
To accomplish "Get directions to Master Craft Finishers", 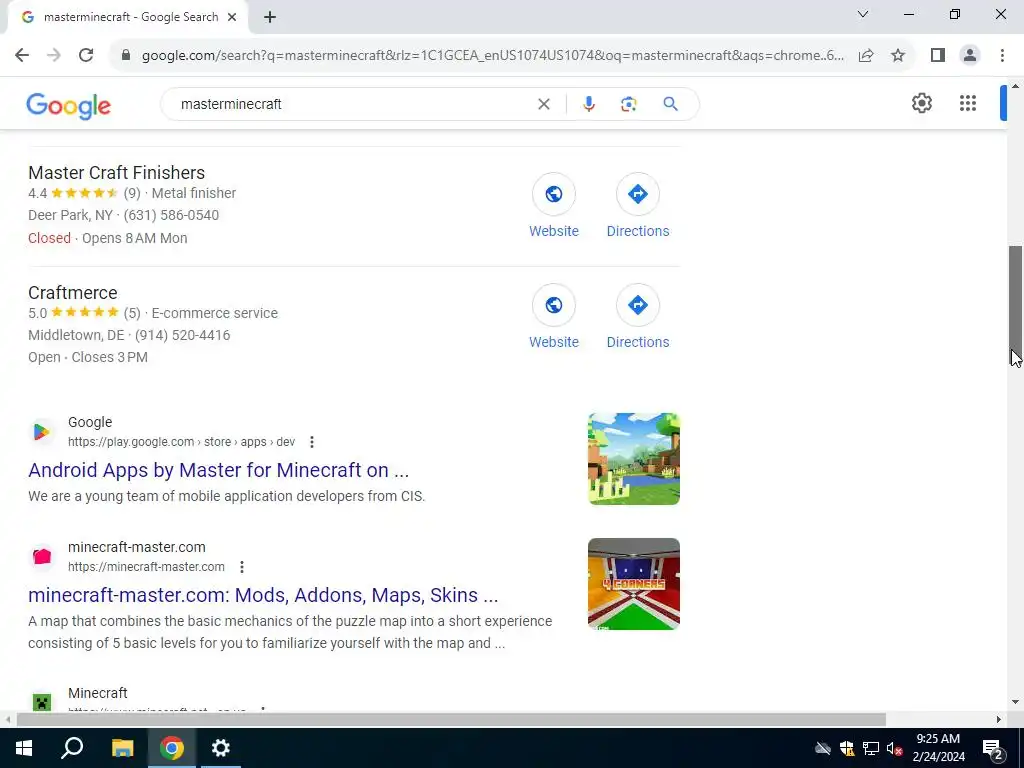I will [637, 194].
